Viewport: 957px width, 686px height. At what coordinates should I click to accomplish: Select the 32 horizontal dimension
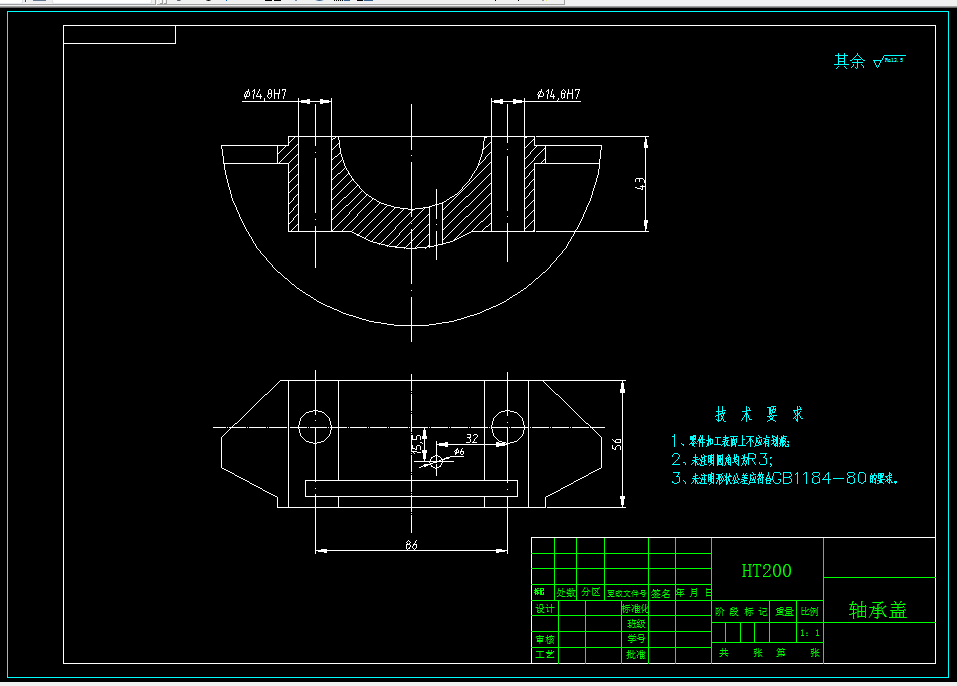tap(472, 438)
